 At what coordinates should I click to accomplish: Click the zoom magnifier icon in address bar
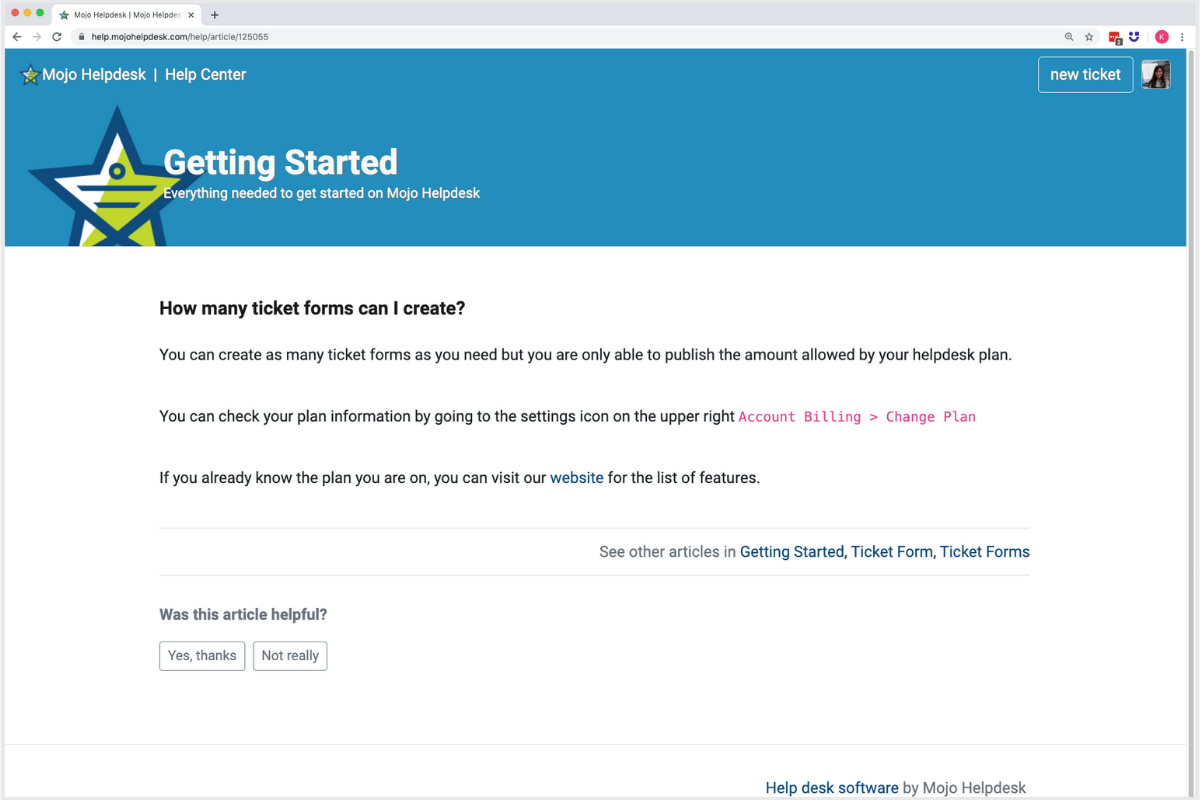coord(1069,37)
